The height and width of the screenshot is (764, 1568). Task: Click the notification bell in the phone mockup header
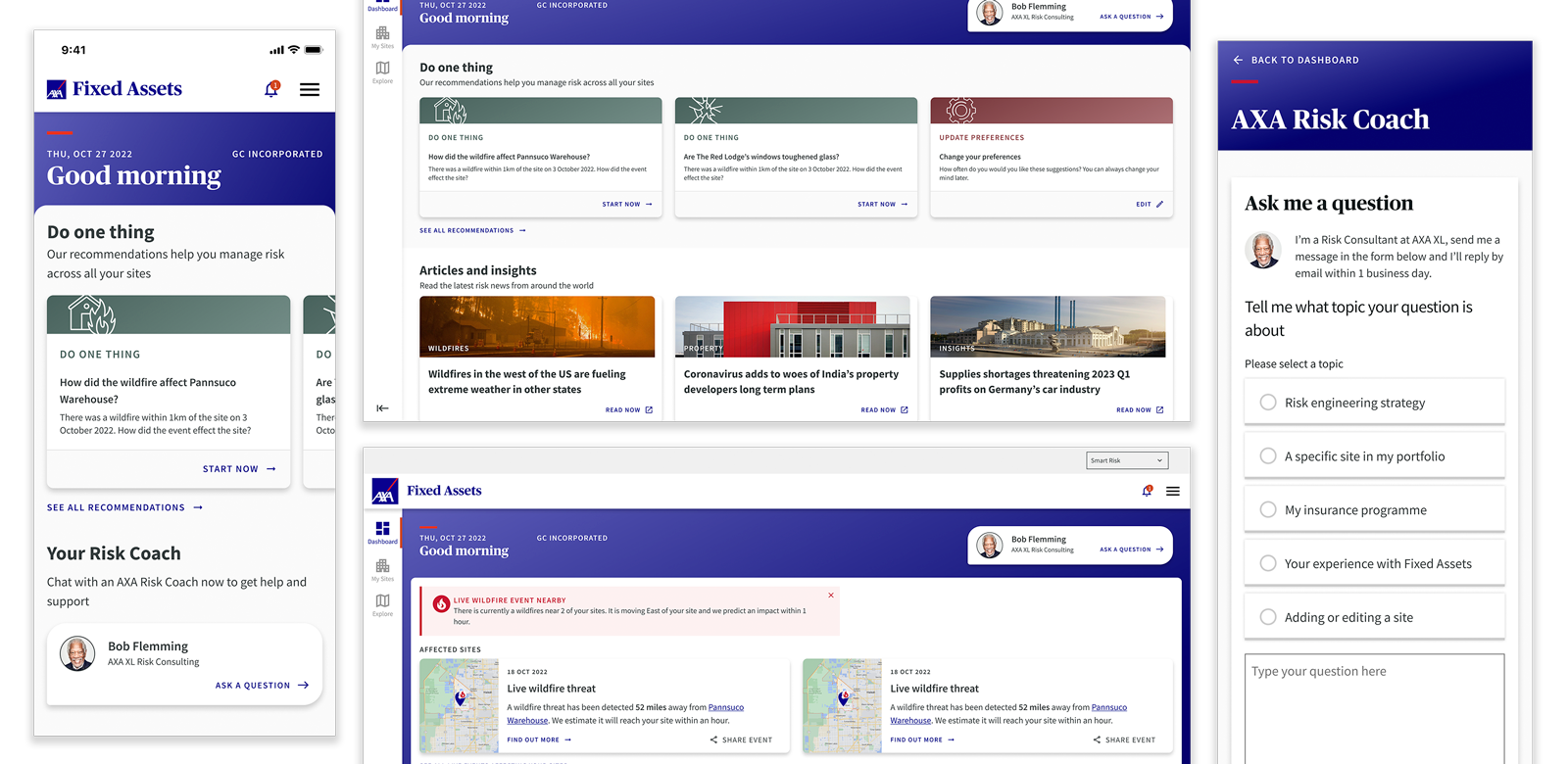click(271, 89)
